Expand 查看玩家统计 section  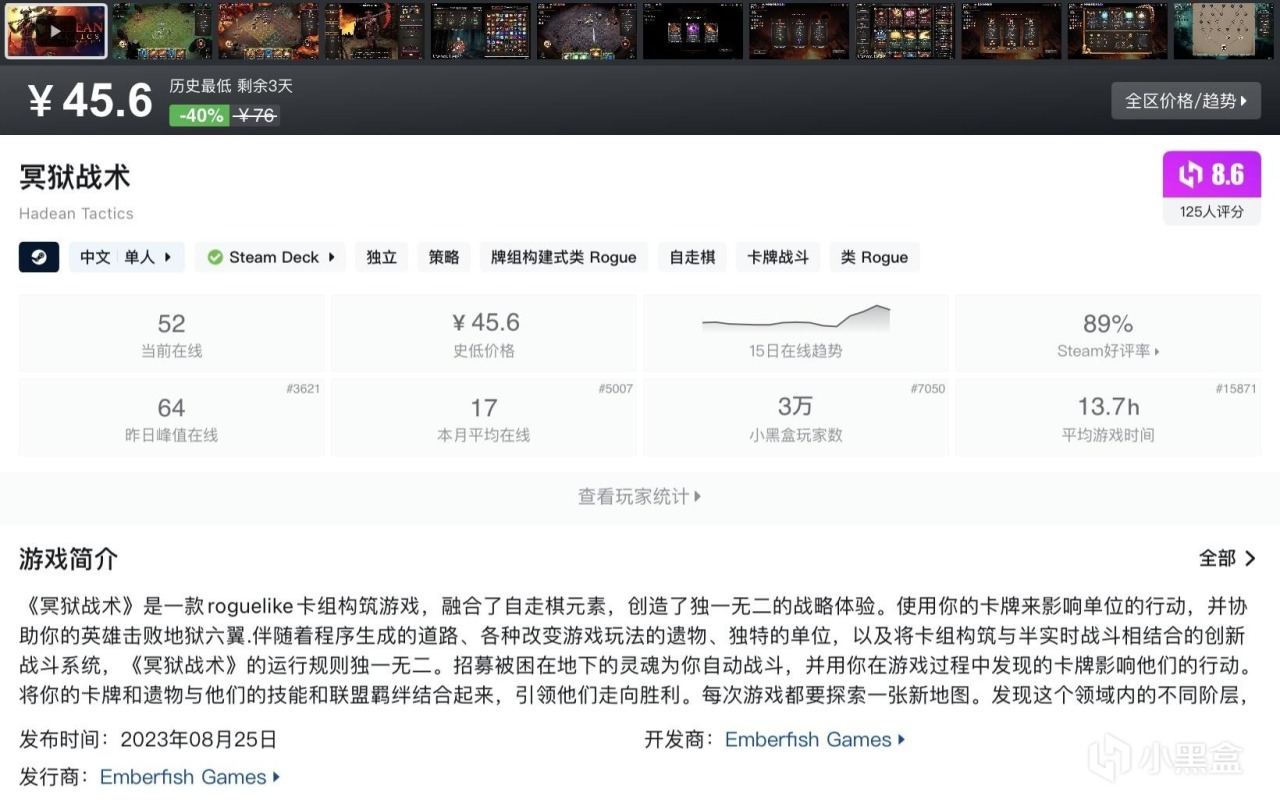640,496
